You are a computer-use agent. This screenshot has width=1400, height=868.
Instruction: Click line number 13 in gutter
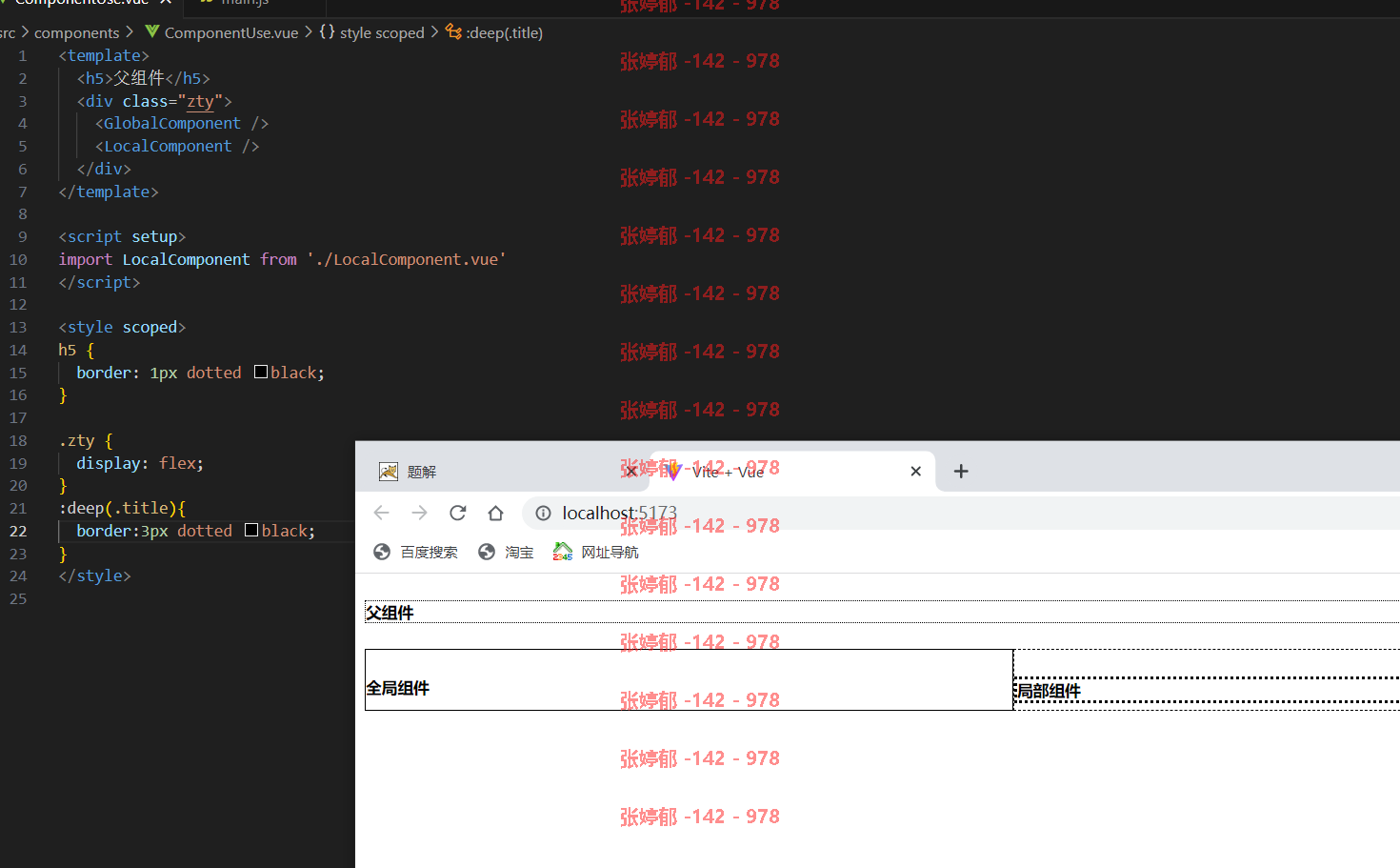coord(18,327)
